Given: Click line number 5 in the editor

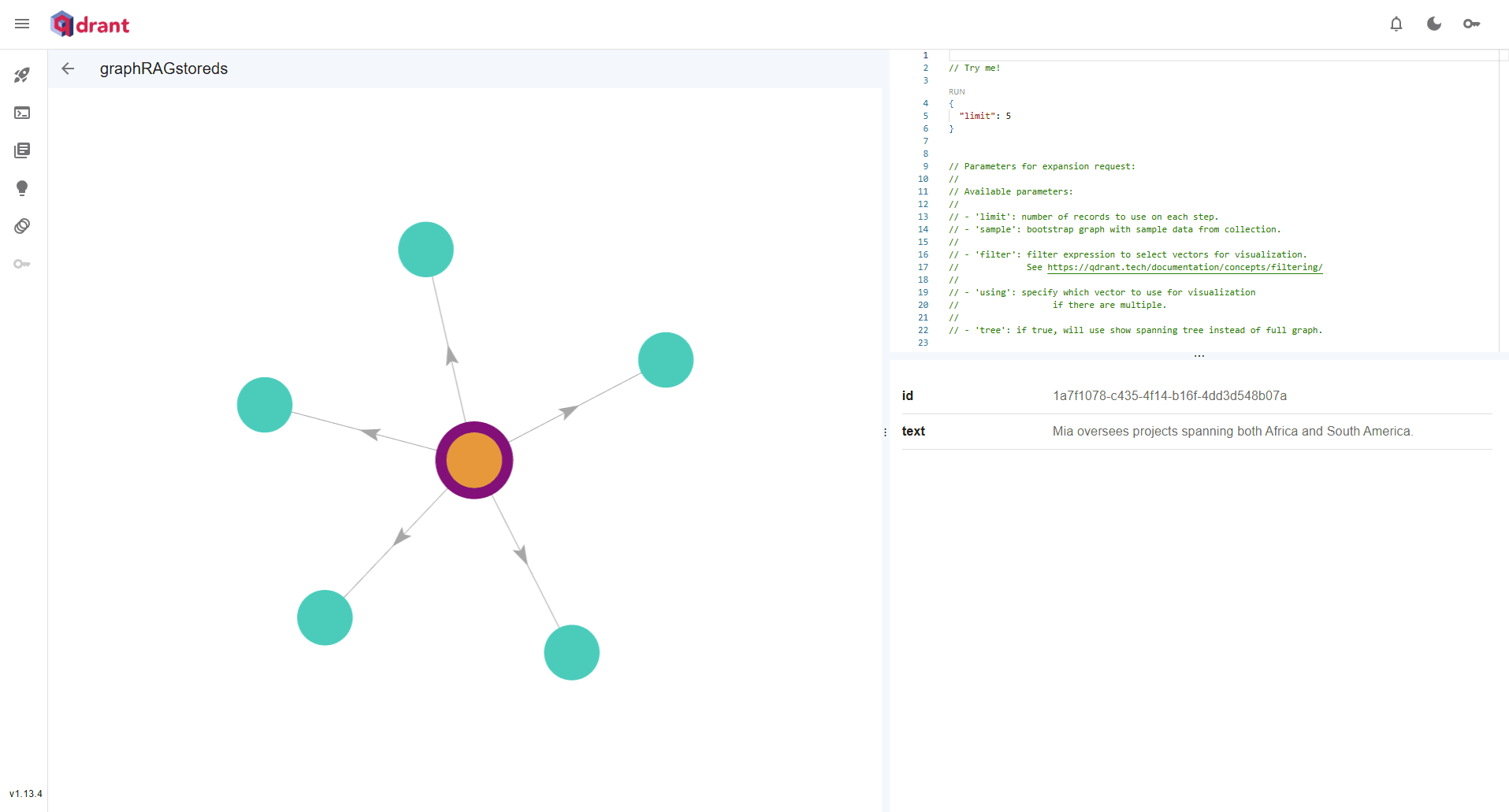Looking at the screenshot, I should coord(924,116).
